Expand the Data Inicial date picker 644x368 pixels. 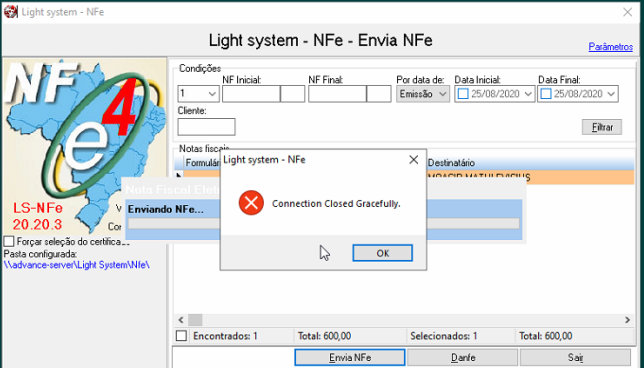click(x=528, y=94)
